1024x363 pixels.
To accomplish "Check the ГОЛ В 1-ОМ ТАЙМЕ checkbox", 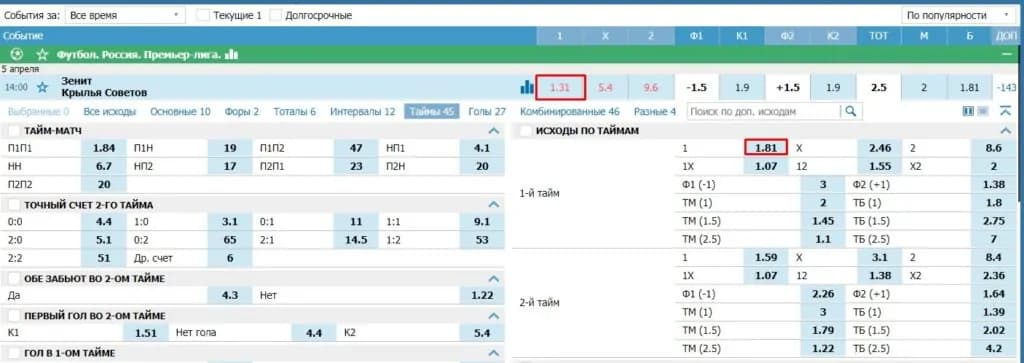I will [x=14, y=353].
